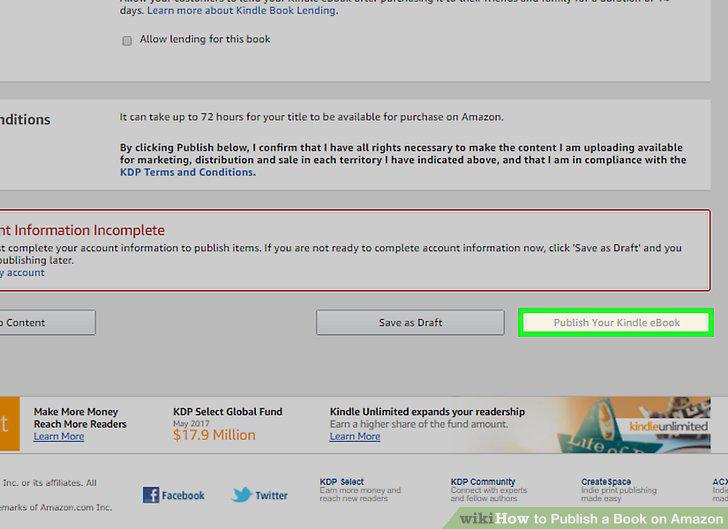Open Learn More under Make More Money
This screenshot has width=728, height=529.
click(59, 437)
